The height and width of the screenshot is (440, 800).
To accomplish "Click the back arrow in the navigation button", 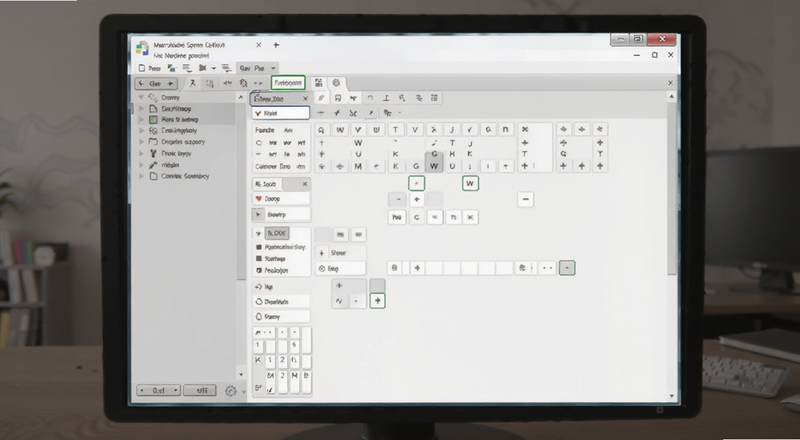I will click(x=141, y=84).
